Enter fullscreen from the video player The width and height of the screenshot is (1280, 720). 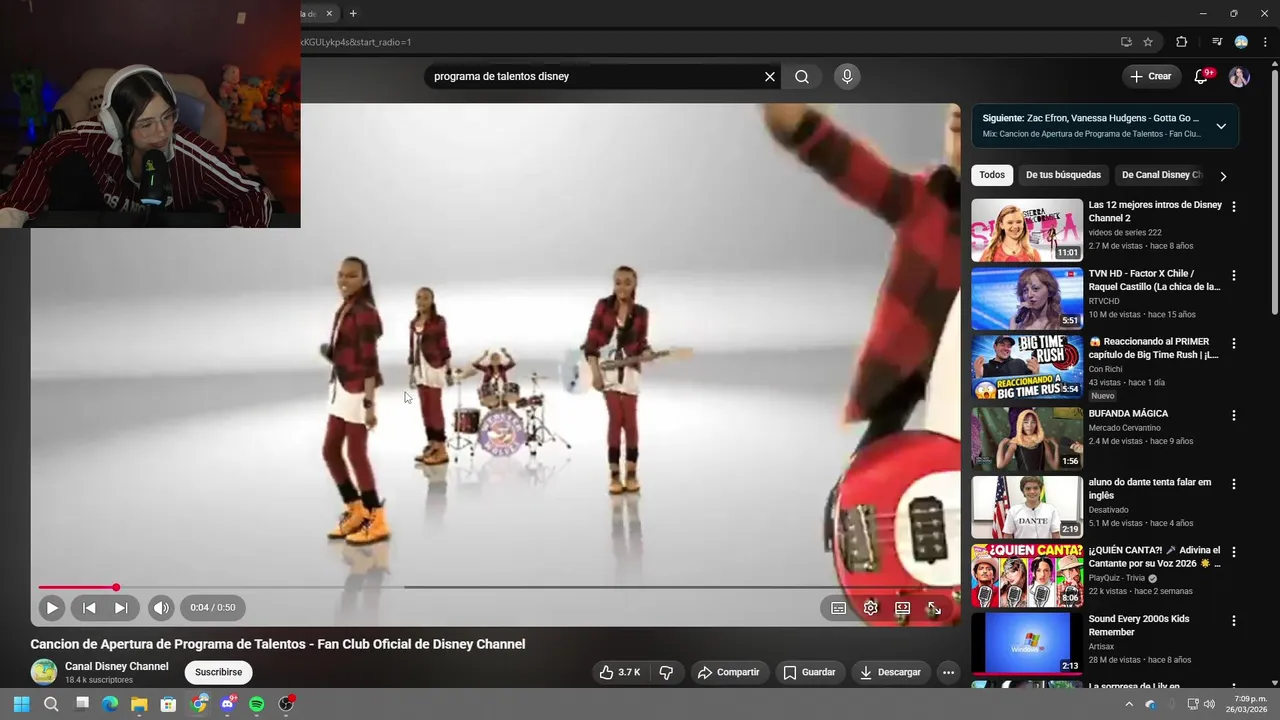[934, 608]
